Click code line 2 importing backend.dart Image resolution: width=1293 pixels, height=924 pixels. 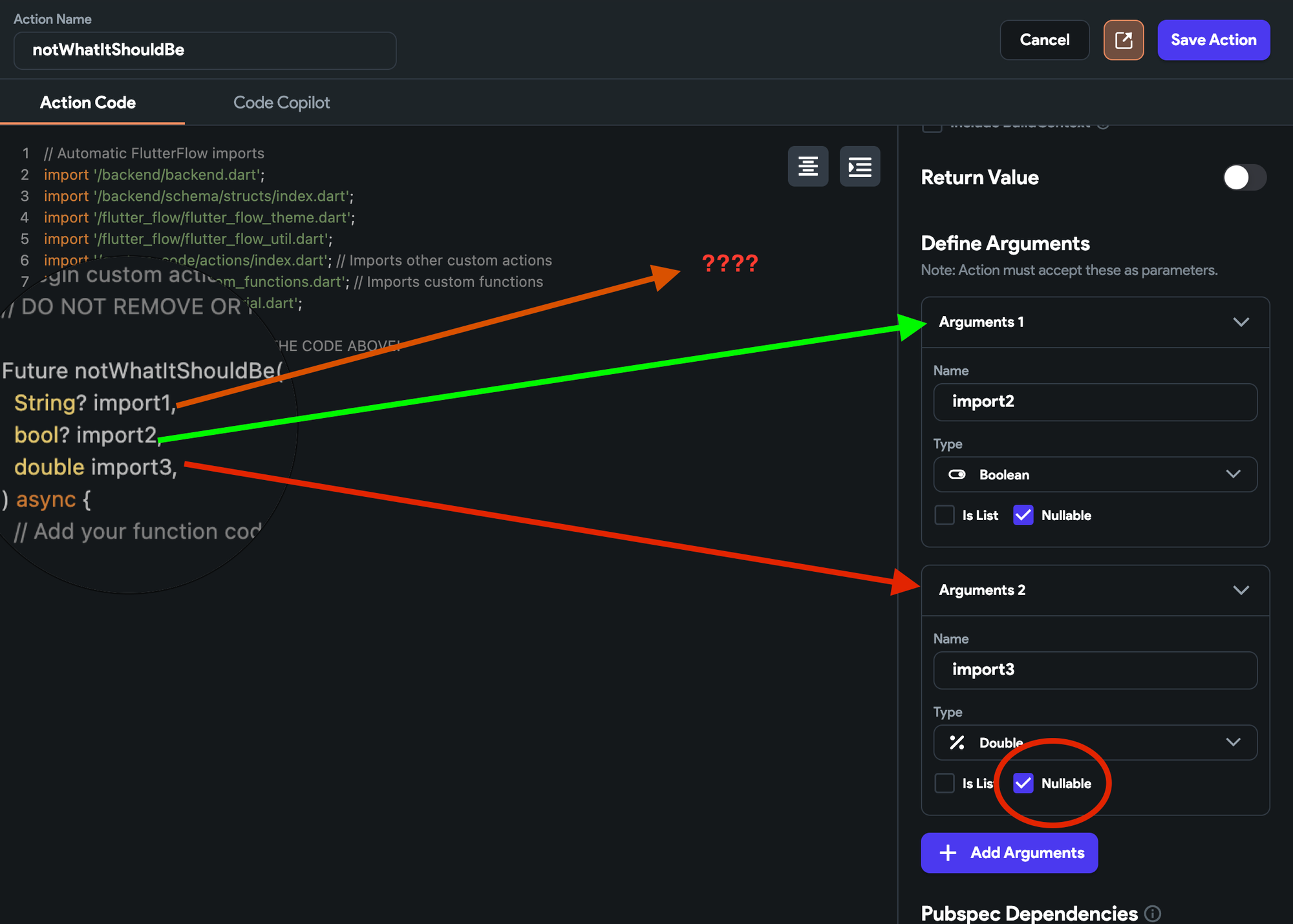coord(155,174)
